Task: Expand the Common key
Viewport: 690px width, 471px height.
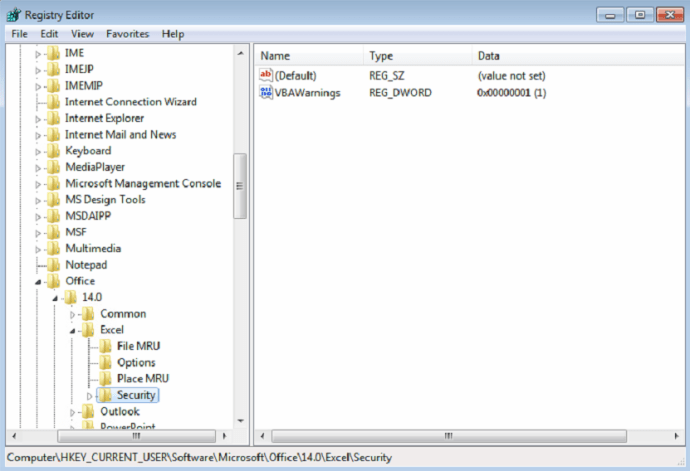Action: (73, 314)
